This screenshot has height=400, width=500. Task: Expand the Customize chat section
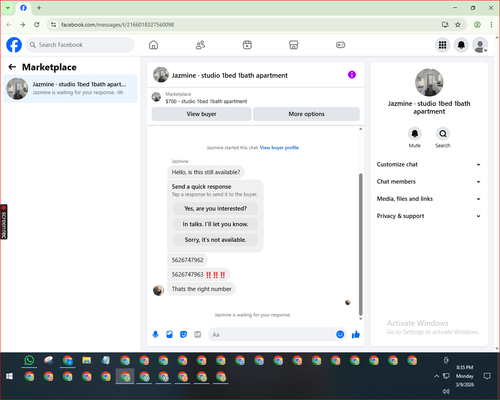429,164
